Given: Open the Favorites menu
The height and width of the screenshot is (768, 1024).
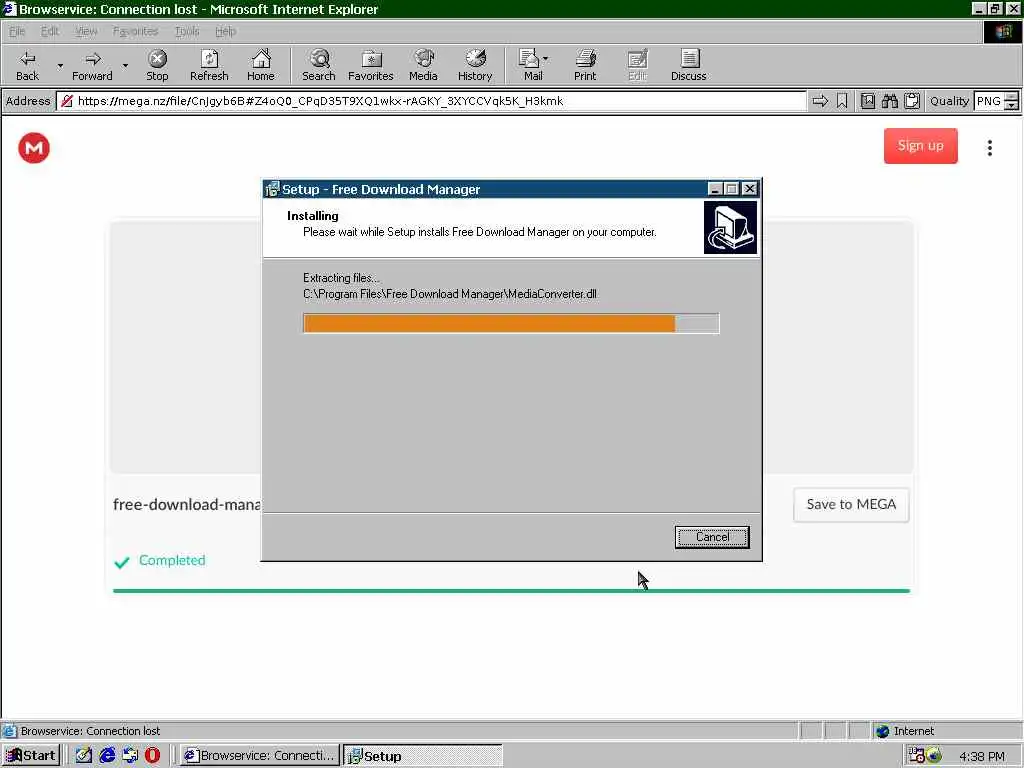Looking at the screenshot, I should click(x=135, y=31).
